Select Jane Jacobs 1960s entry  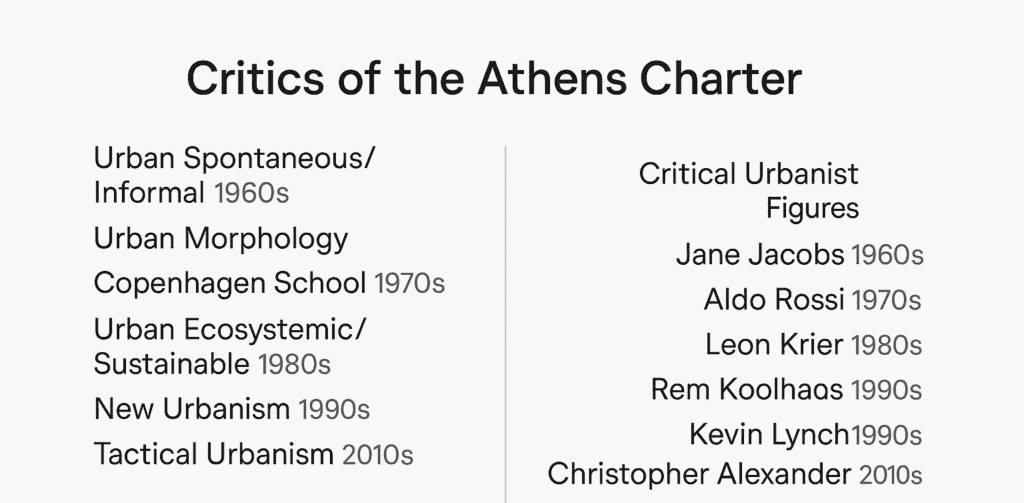pyautogui.click(x=799, y=255)
